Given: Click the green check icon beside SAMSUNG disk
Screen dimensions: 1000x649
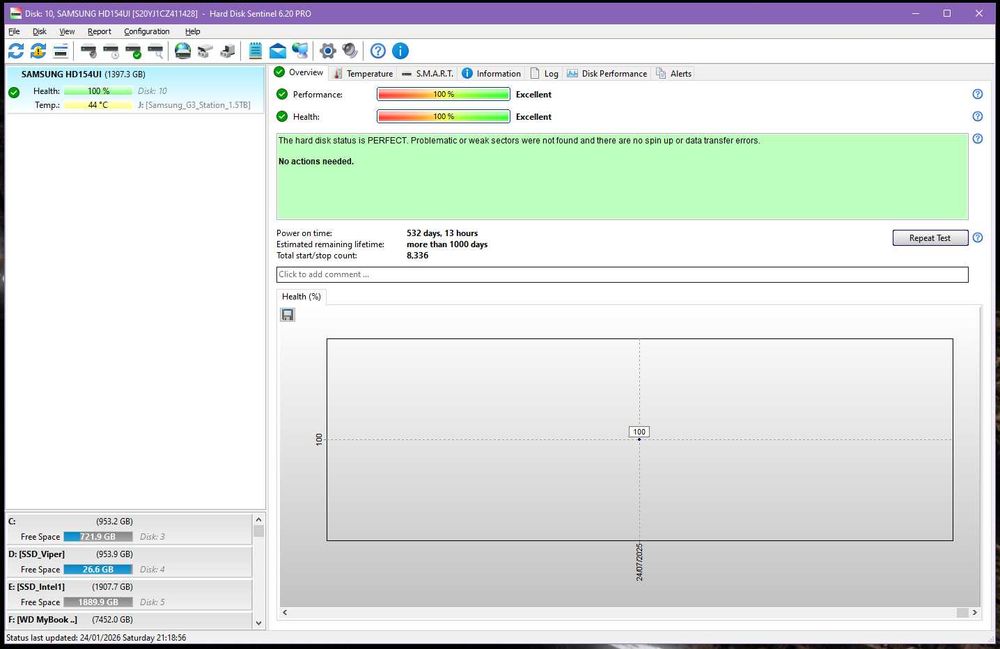Looking at the screenshot, I should pyautogui.click(x=14, y=92).
